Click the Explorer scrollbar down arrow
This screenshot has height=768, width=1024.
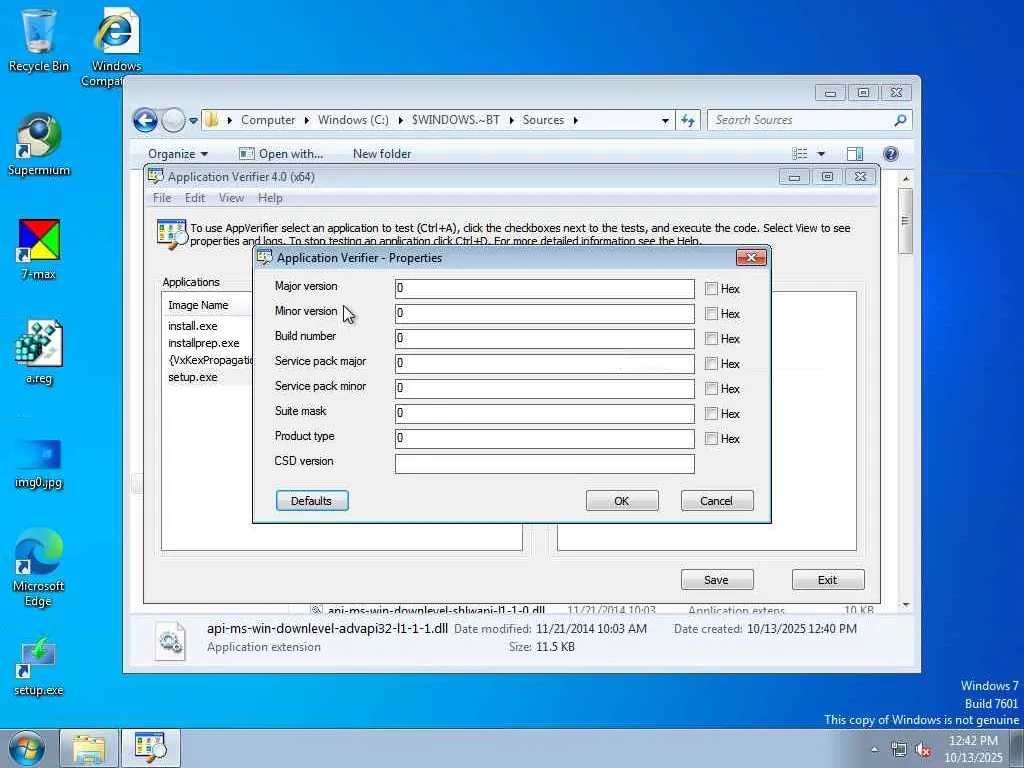point(905,605)
